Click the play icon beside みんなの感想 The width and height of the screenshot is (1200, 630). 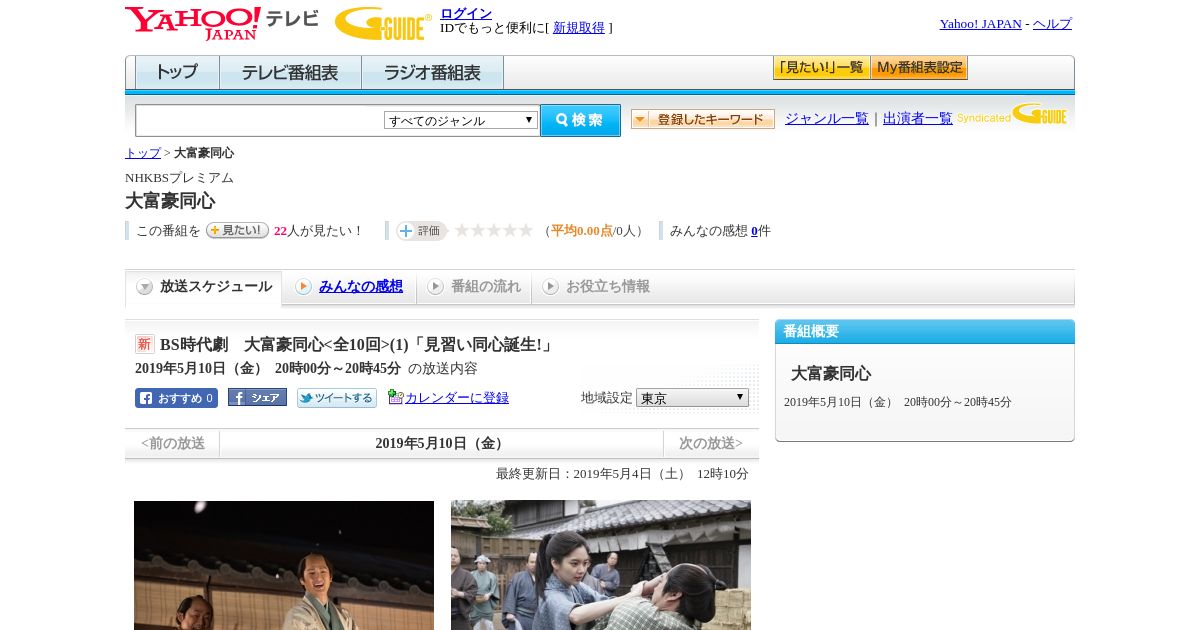pos(303,287)
